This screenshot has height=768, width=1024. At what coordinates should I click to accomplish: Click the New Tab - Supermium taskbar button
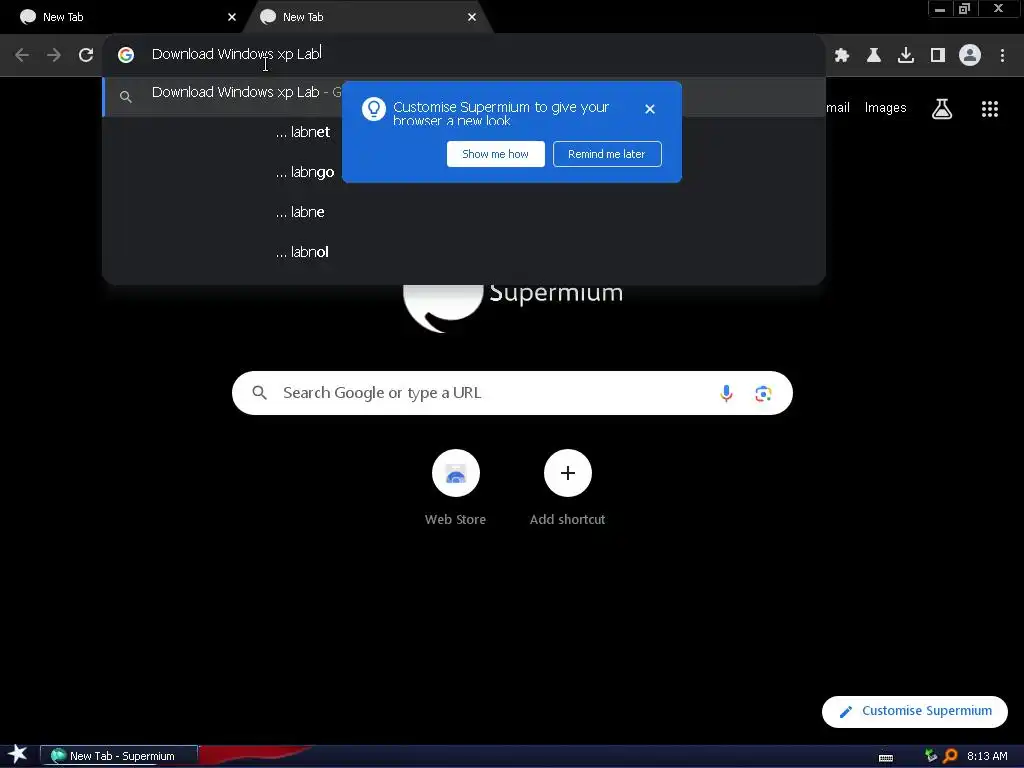[119, 756]
